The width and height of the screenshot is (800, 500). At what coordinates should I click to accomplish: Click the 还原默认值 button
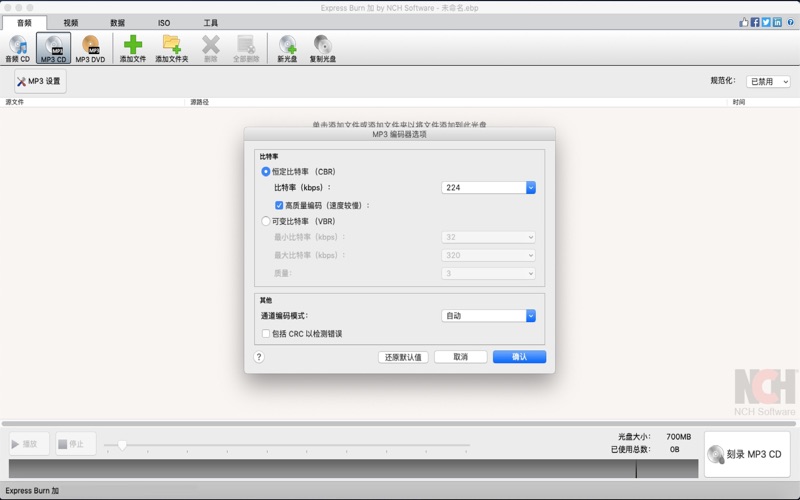coord(403,357)
